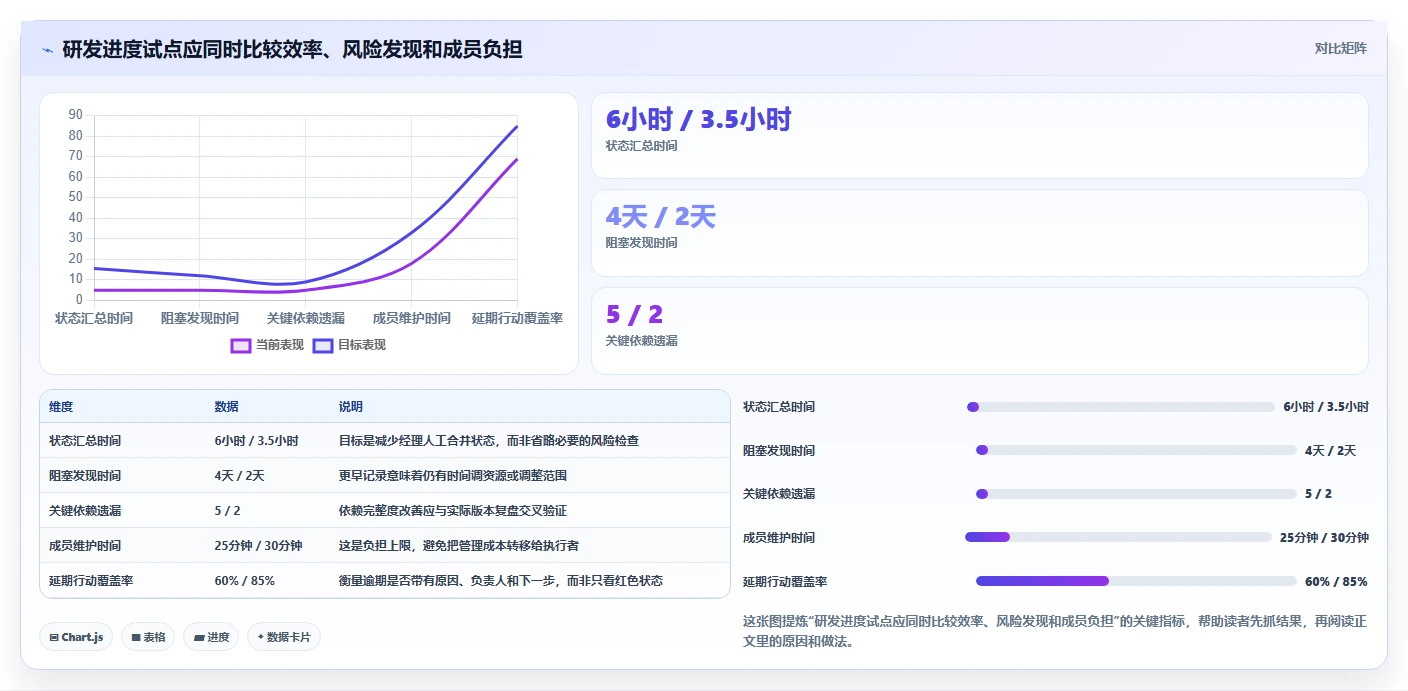
Task: Click the 成员维护时间 progress bar
Action: [1118, 537]
